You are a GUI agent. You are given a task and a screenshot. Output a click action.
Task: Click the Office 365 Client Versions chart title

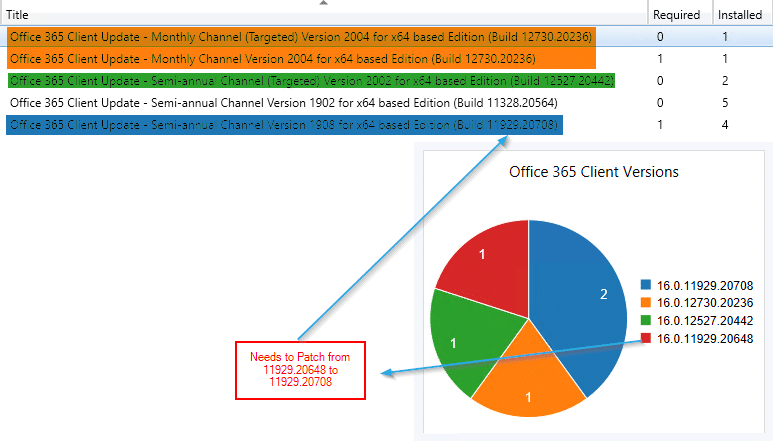point(594,172)
